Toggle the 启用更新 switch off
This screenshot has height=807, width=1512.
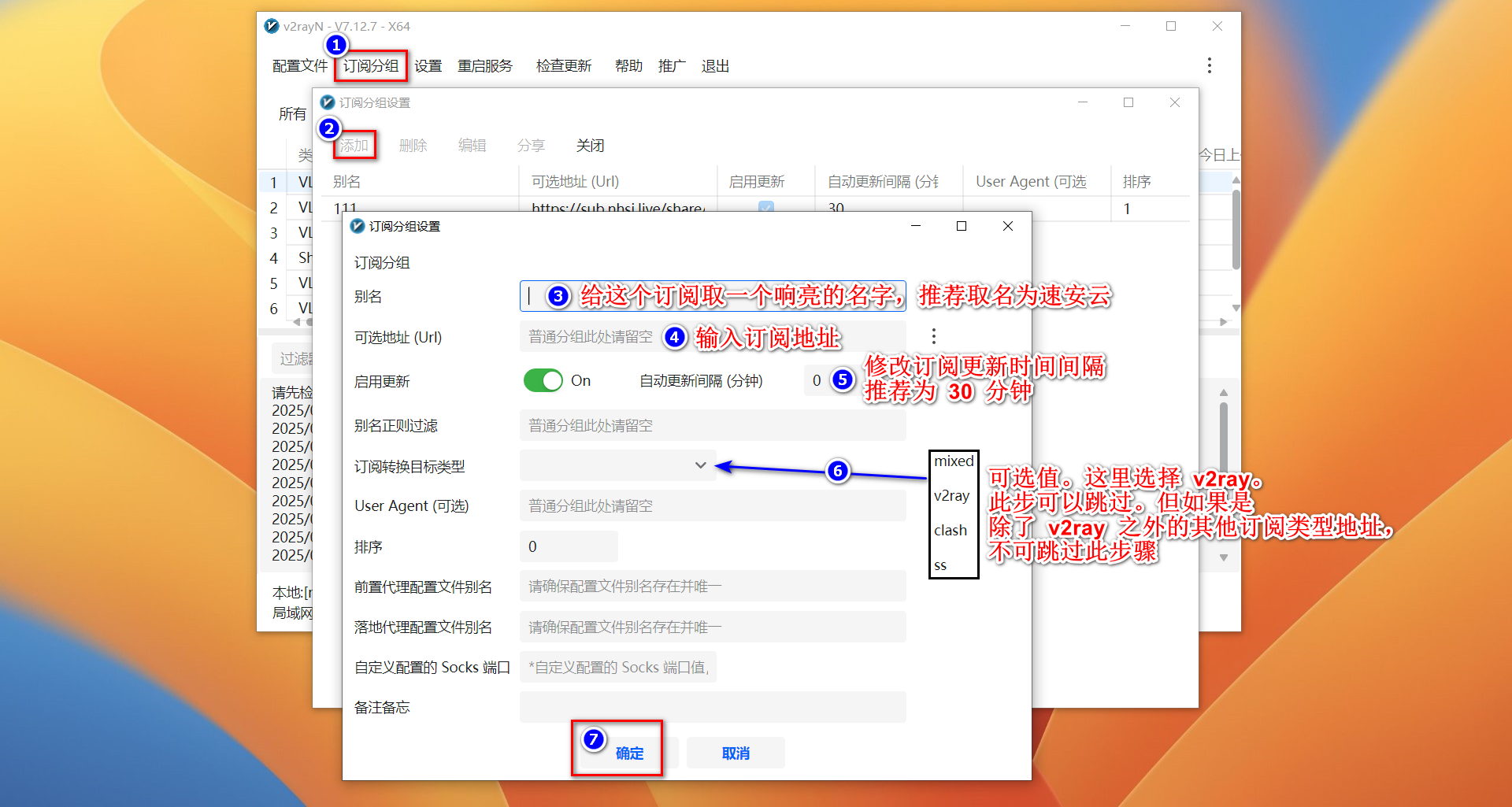pyautogui.click(x=543, y=380)
